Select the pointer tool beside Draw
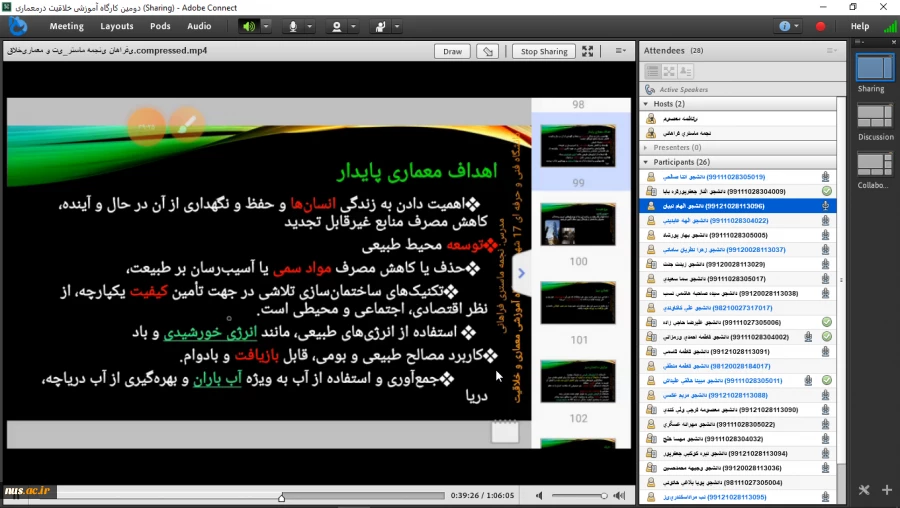Image resolution: width=900 pixels, height=508 pixels. point(487,51)
